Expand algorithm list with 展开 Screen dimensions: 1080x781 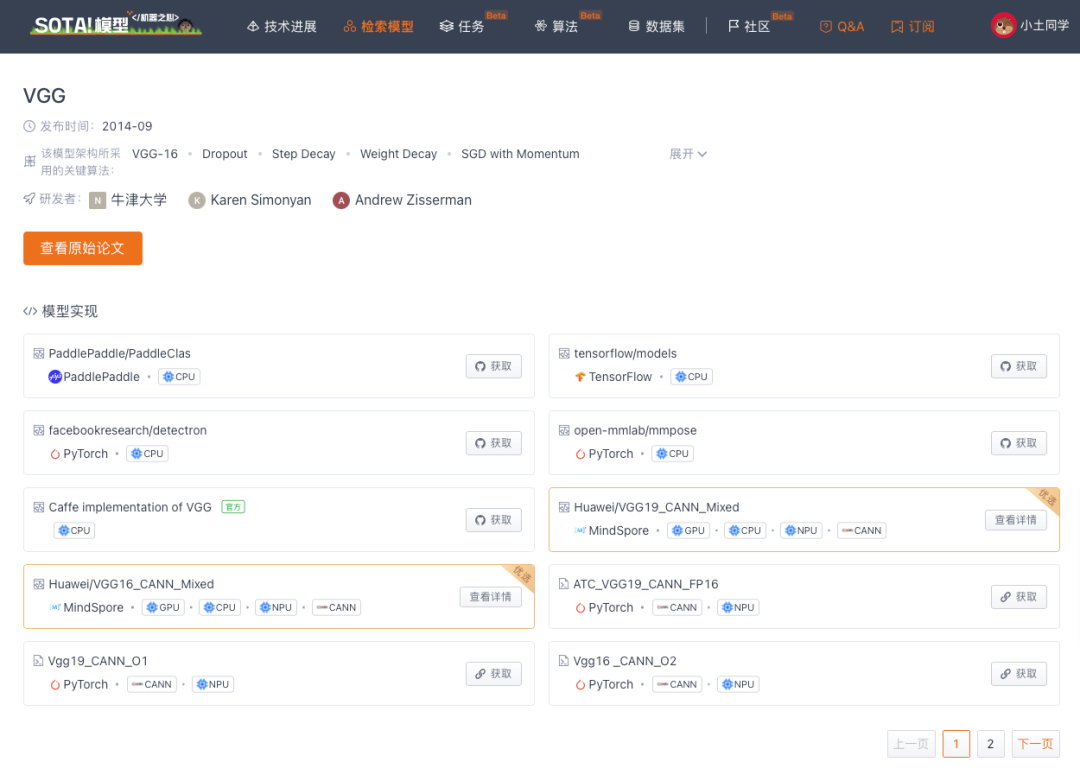pos(688,154)
